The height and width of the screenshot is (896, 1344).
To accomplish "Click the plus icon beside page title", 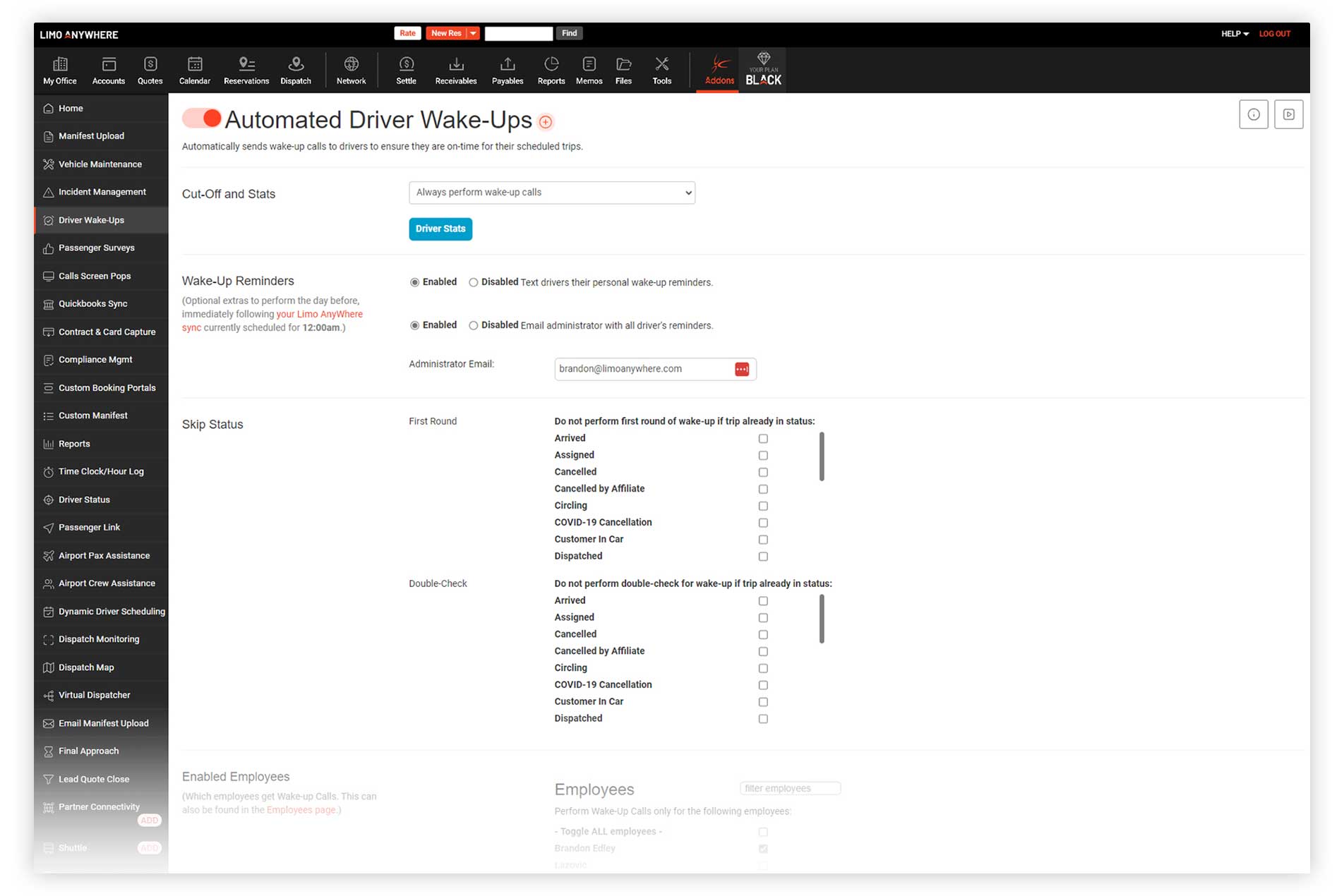I will click(x=546, y=122).
